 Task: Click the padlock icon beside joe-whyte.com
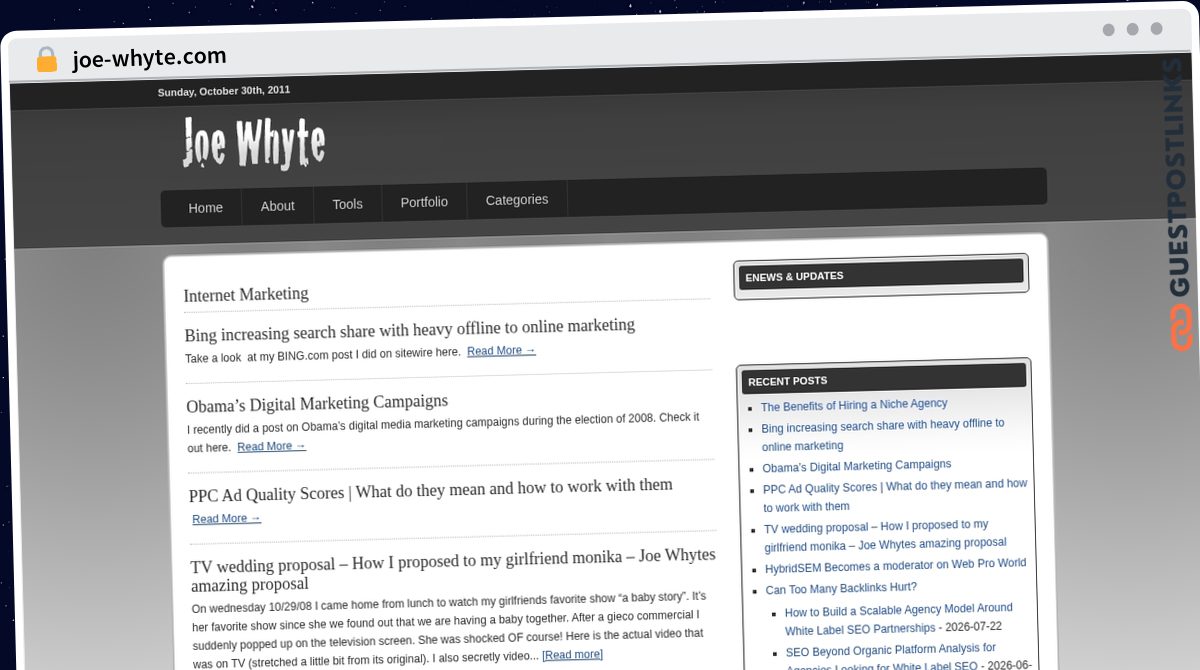coord(46,60)
